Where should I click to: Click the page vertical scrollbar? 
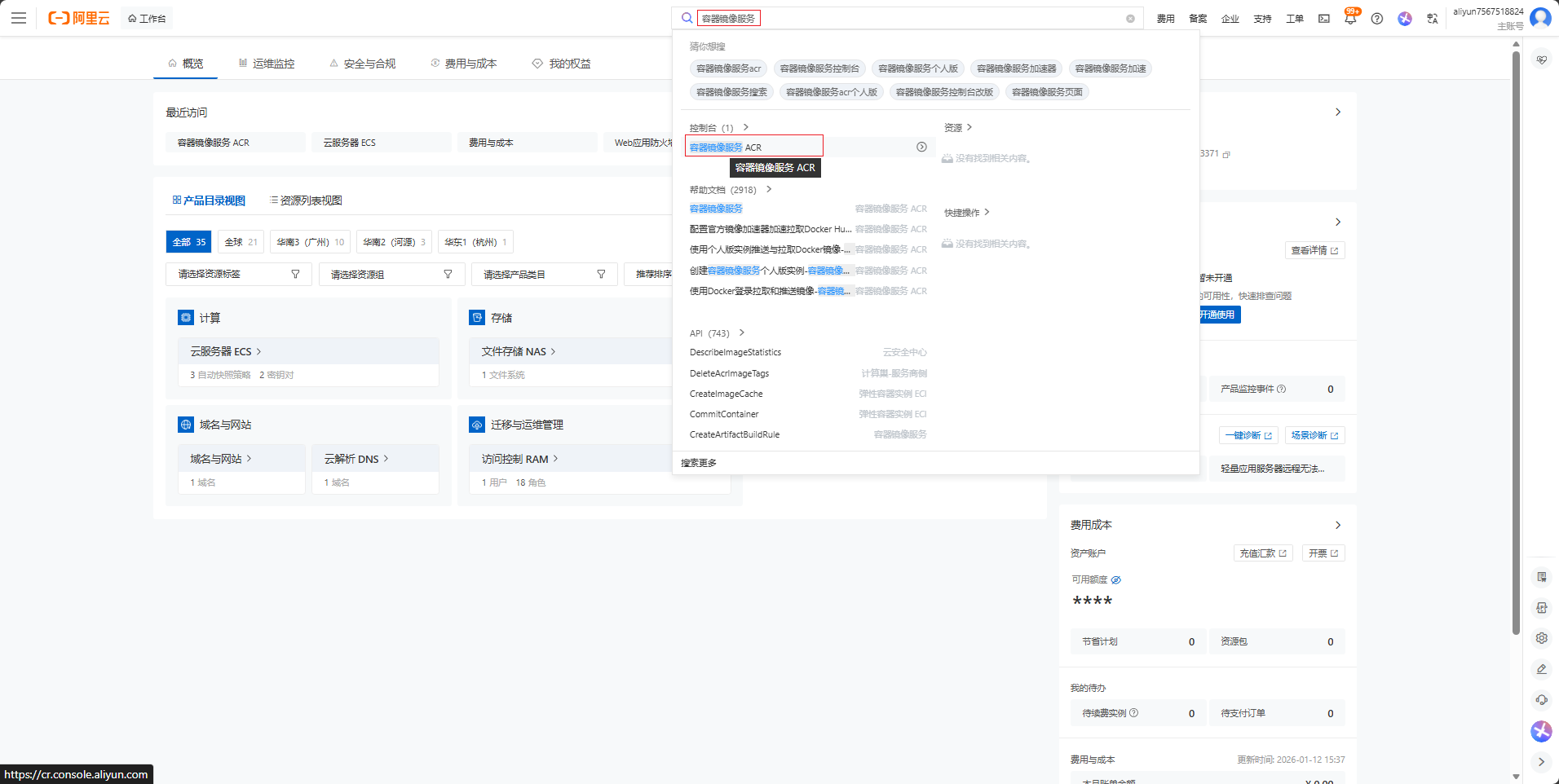click(x=1516, y=342)
